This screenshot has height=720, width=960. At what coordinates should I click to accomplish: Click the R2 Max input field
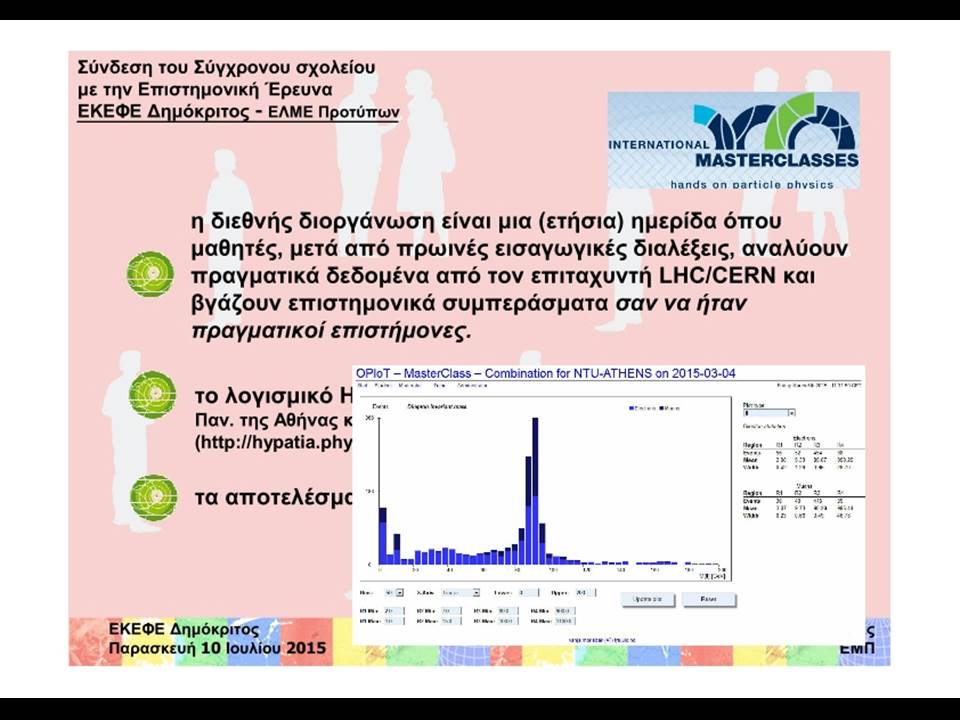tap(451, 621)
